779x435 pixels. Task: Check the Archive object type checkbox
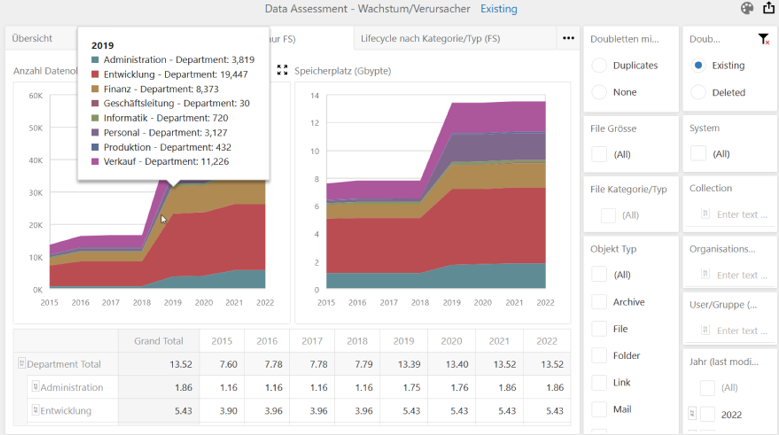coord(599,302)
